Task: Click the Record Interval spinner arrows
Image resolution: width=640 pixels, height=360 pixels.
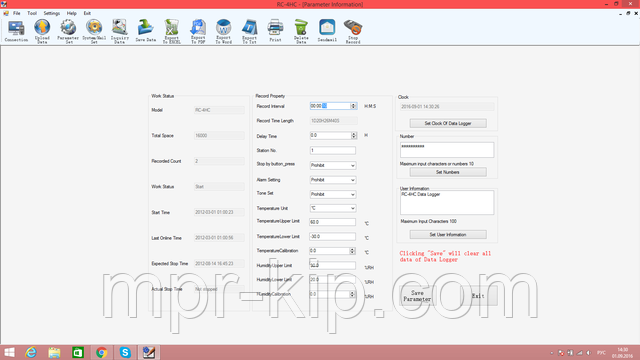Action: 353,106
